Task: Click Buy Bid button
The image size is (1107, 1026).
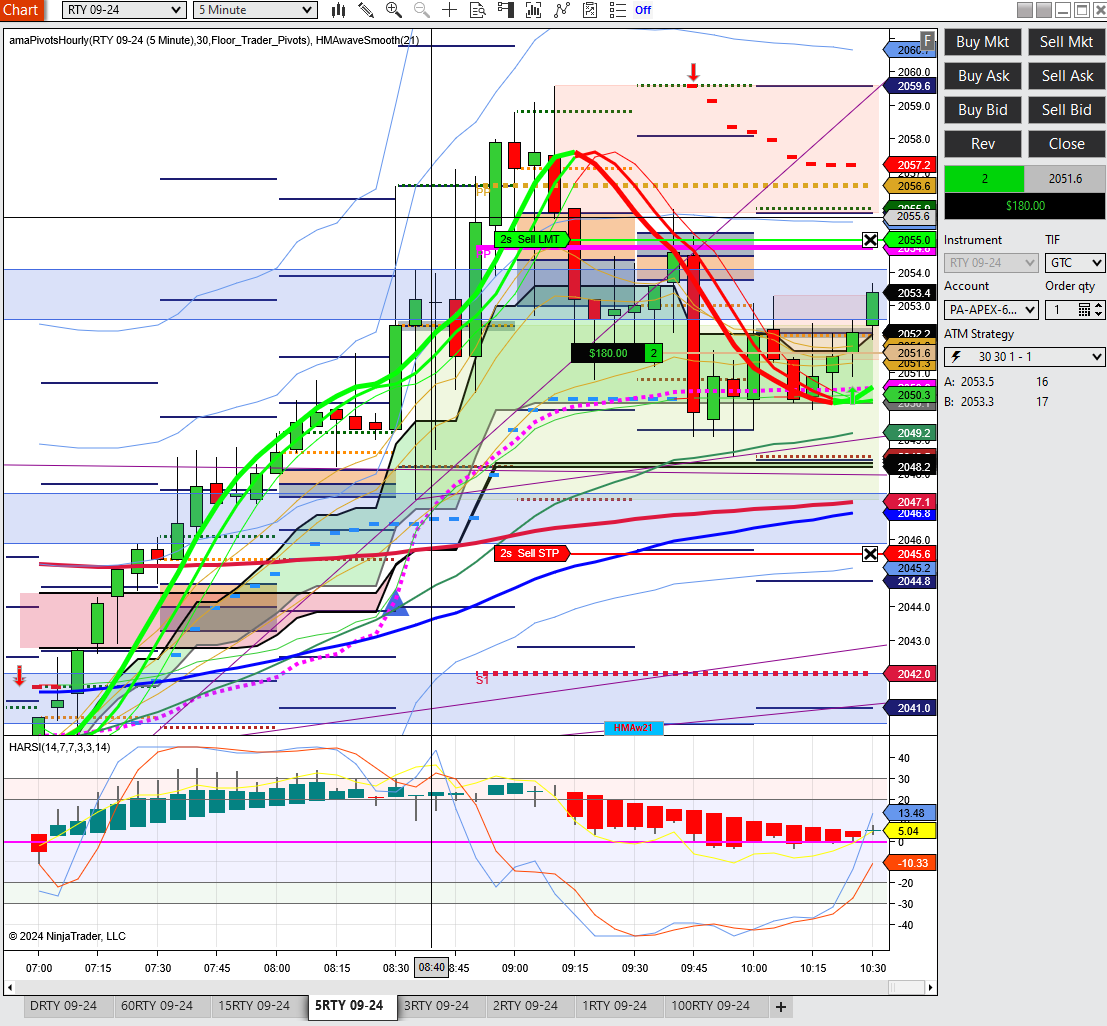Action: [982, 109]
